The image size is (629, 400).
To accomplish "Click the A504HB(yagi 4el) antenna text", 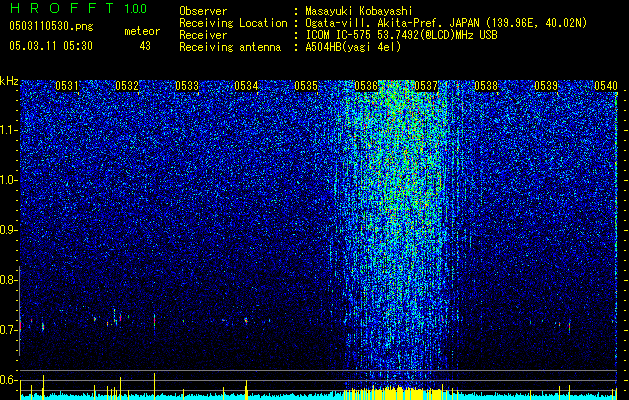I will tap(353, 47).
